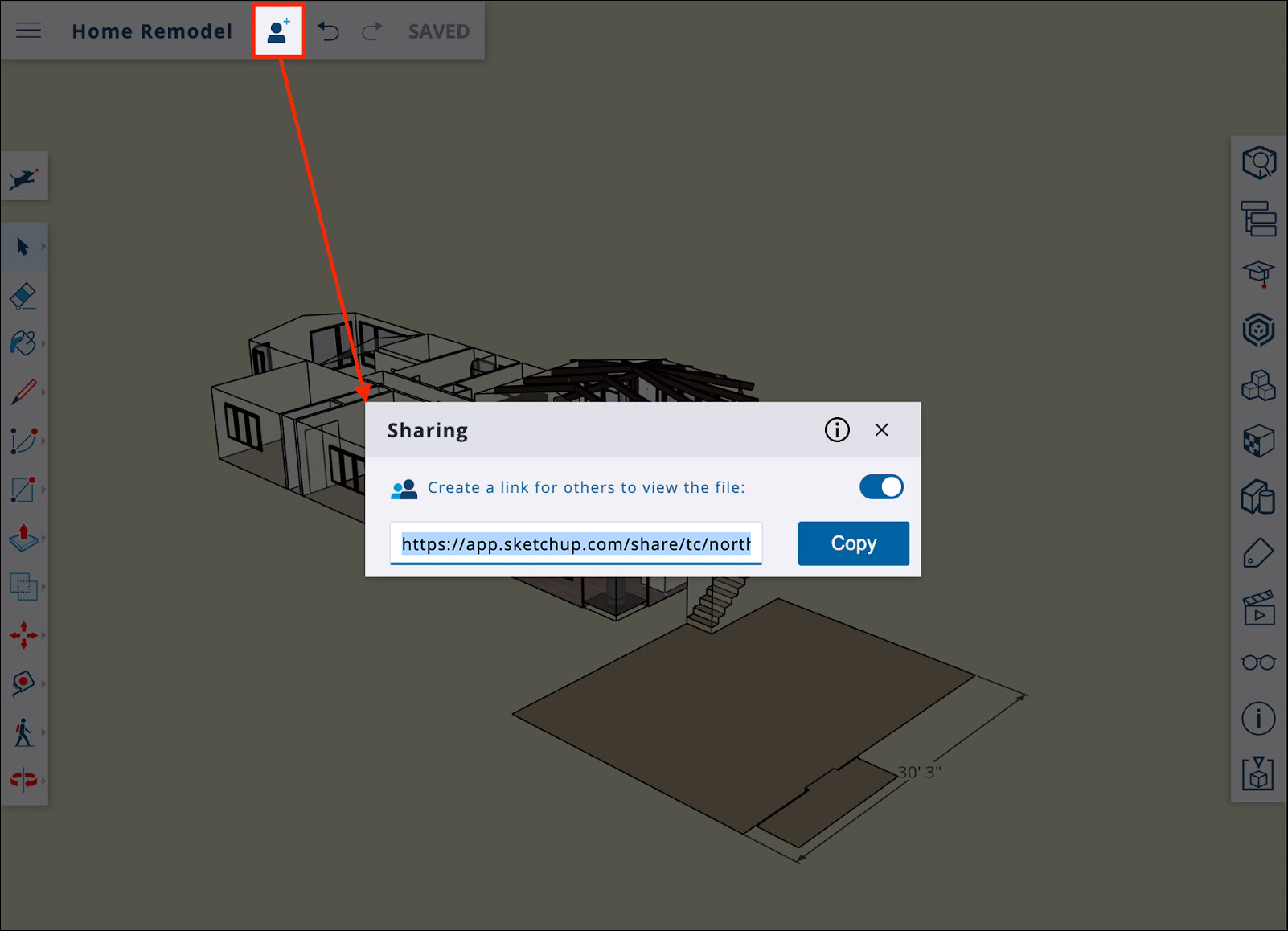The width and height of the screenshot is (1288, 931).
Task: Click the share link URL field
Action: [576, 544]
